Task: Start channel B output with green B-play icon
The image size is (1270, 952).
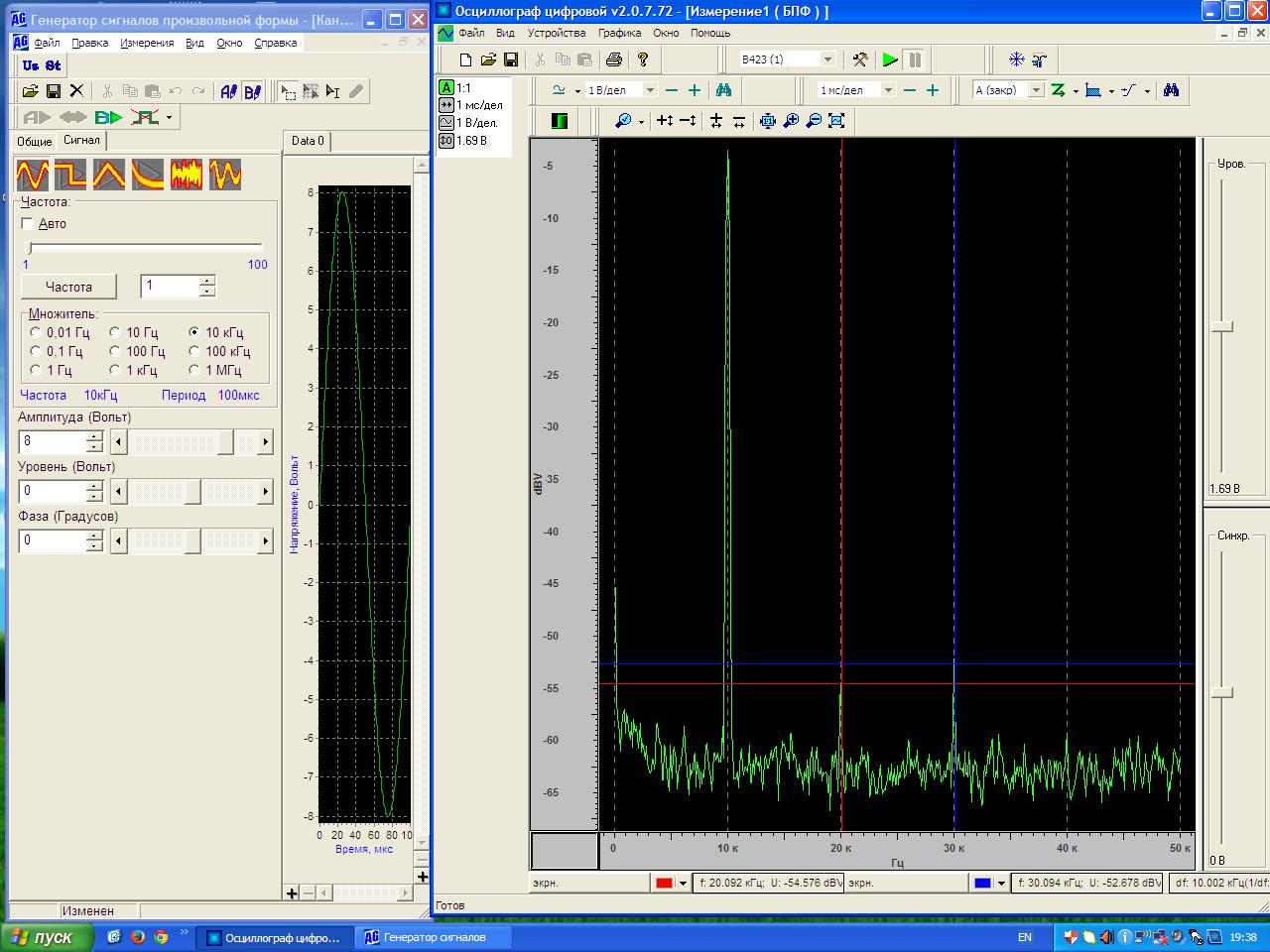Action: point(109,117)
